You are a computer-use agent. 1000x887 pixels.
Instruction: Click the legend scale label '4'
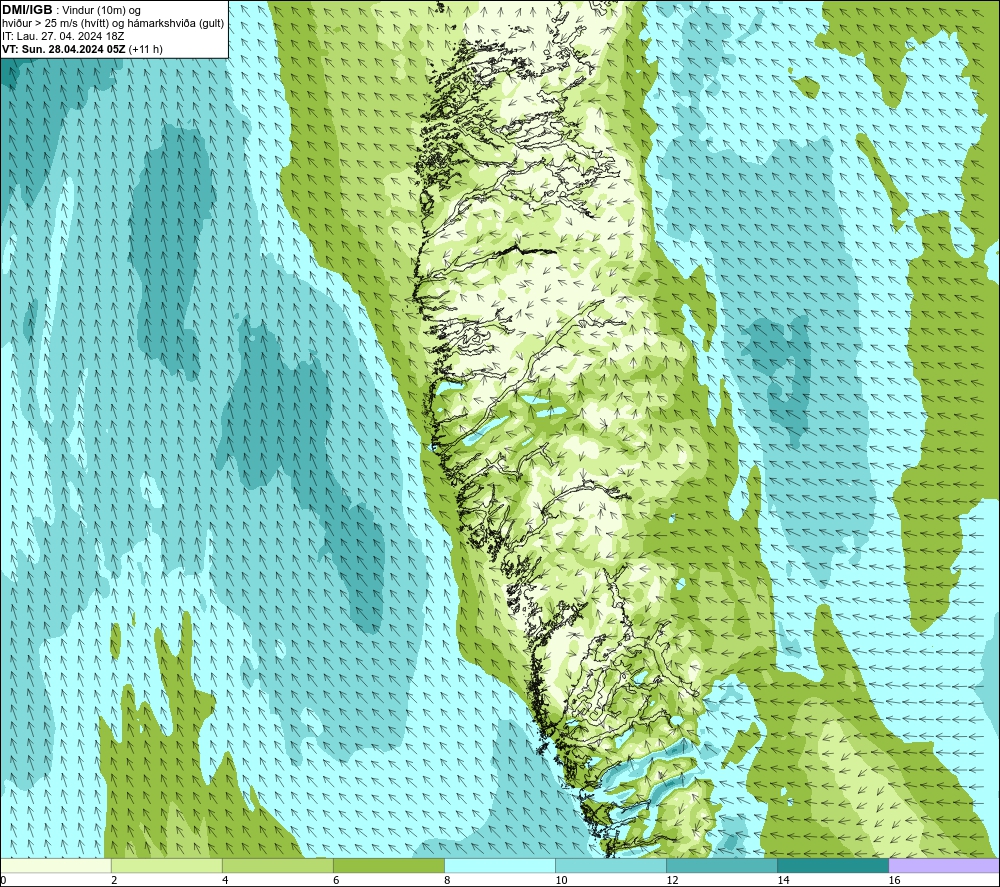[x=225, y=880]
